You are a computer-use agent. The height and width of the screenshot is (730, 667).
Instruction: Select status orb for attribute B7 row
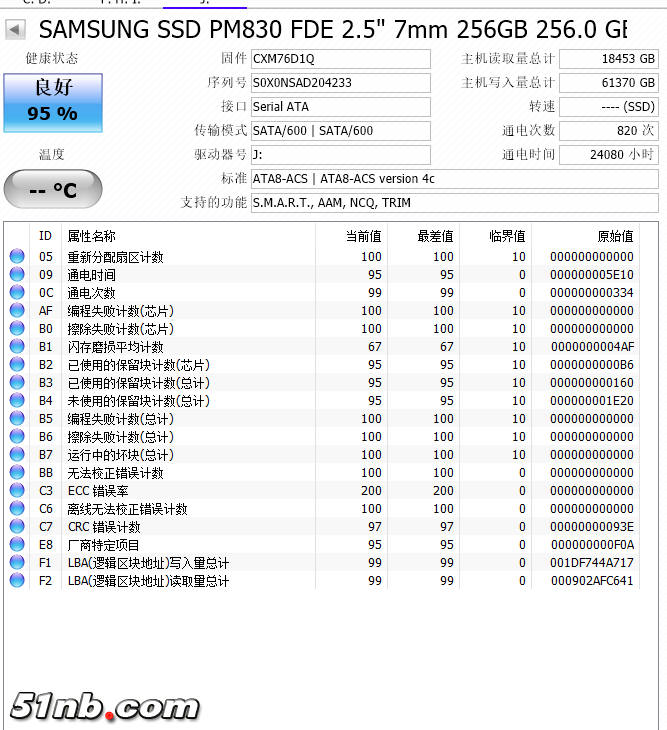pos(17,454)
